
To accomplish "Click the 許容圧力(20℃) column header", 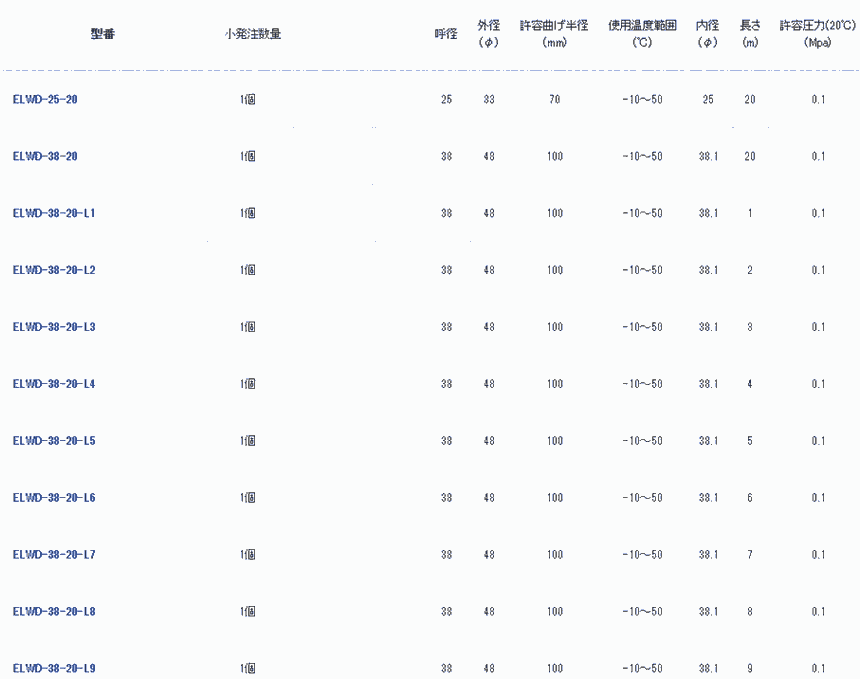I will 818,35.
